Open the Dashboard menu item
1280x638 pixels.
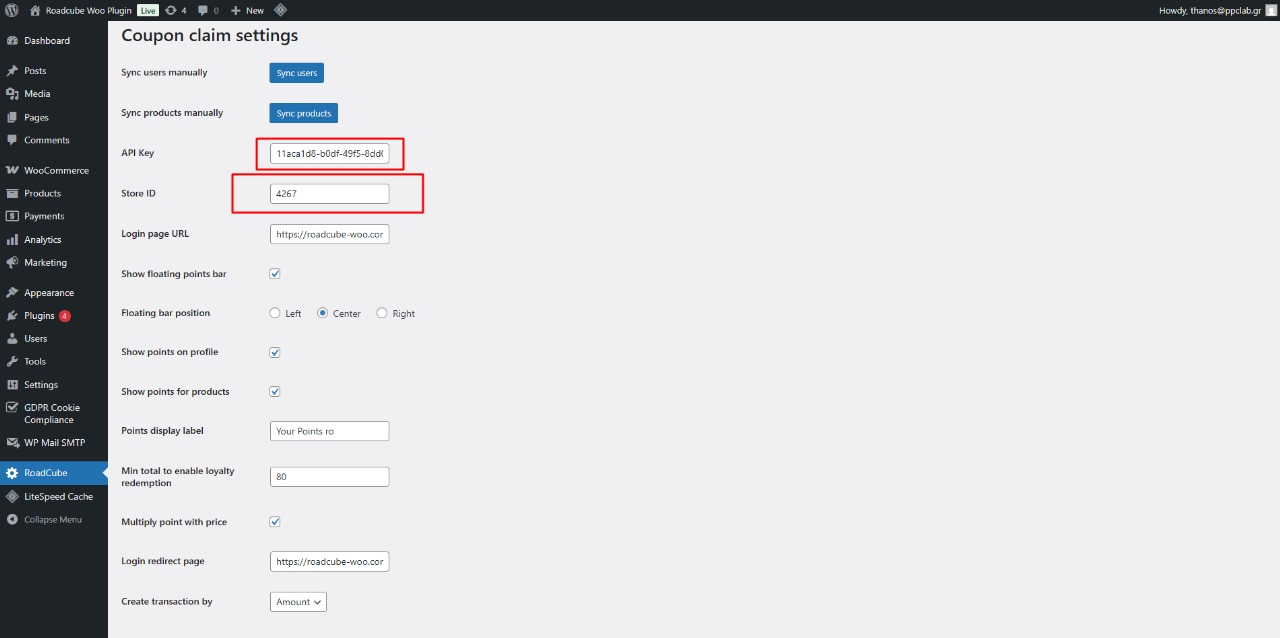[54, 41]
